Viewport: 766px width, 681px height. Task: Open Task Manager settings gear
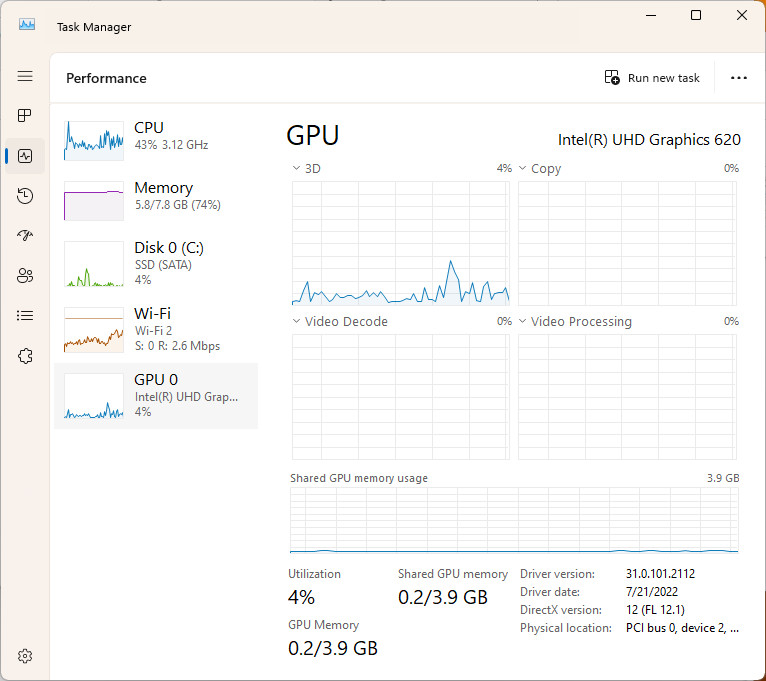(25, 656)
